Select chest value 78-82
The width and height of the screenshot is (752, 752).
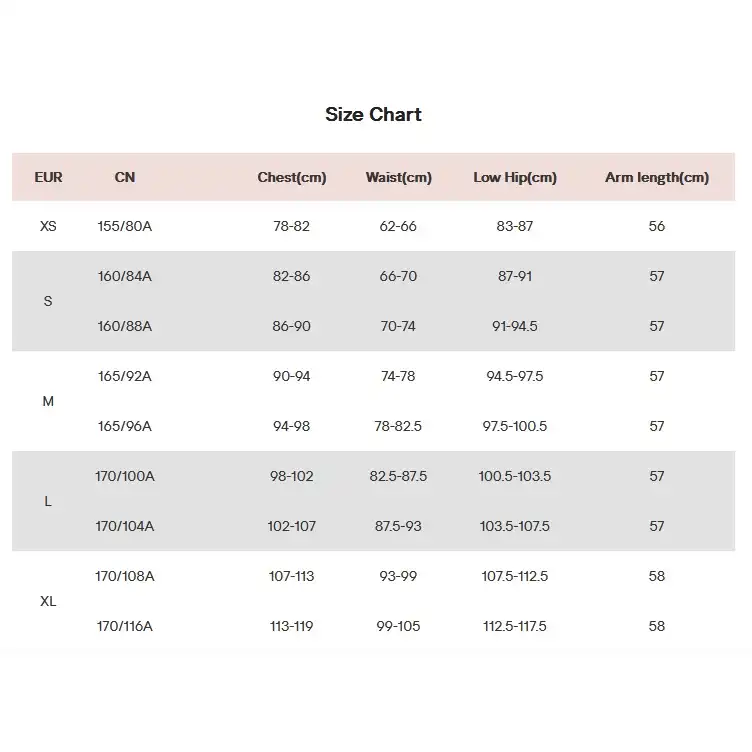tap(292, 226)
